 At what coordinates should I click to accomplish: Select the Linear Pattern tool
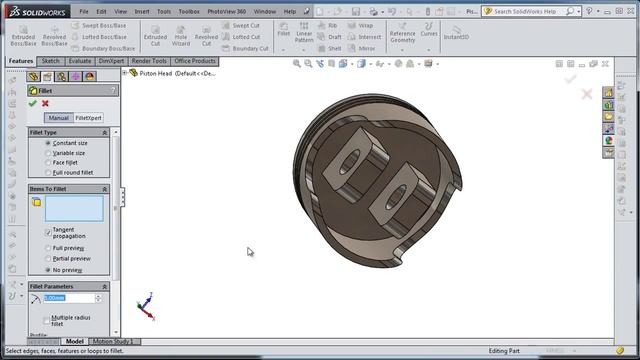[x=304, y=33]
